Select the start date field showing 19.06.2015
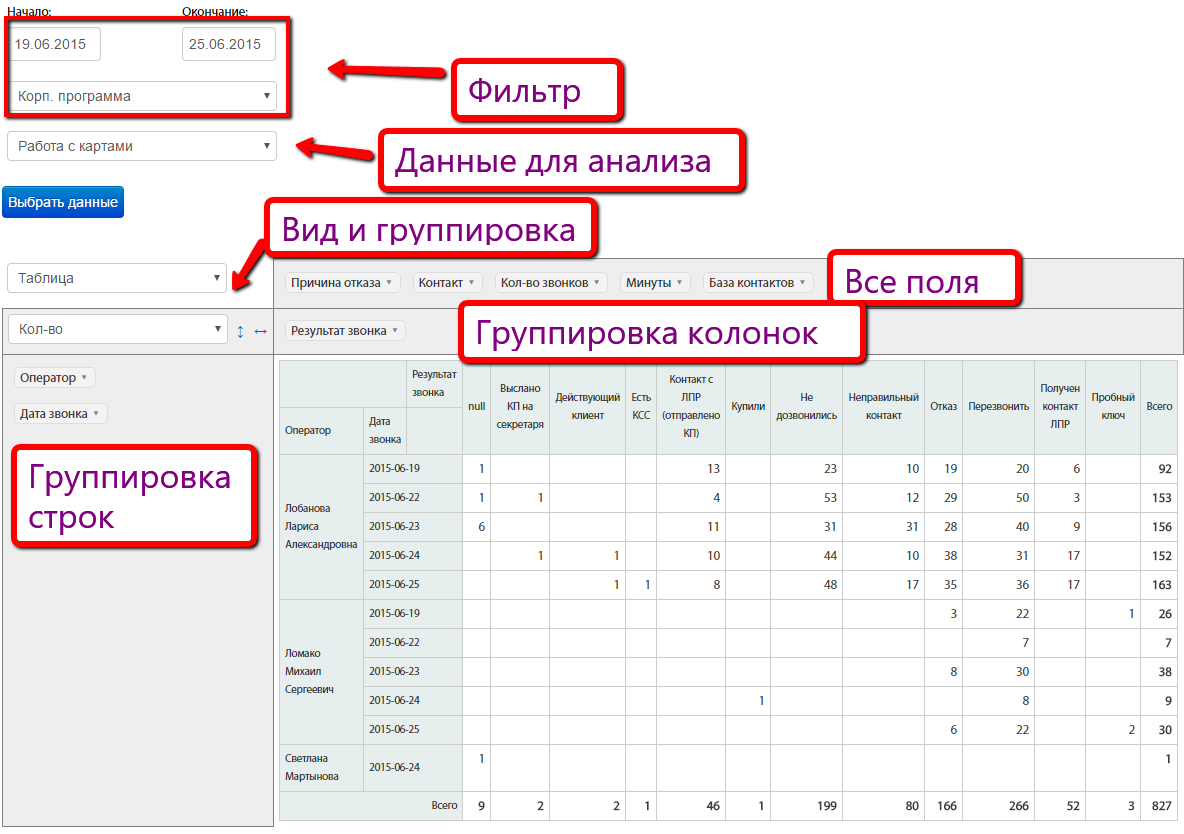The height and width of the screenshot is (834, 1184). tap(54, 43)
